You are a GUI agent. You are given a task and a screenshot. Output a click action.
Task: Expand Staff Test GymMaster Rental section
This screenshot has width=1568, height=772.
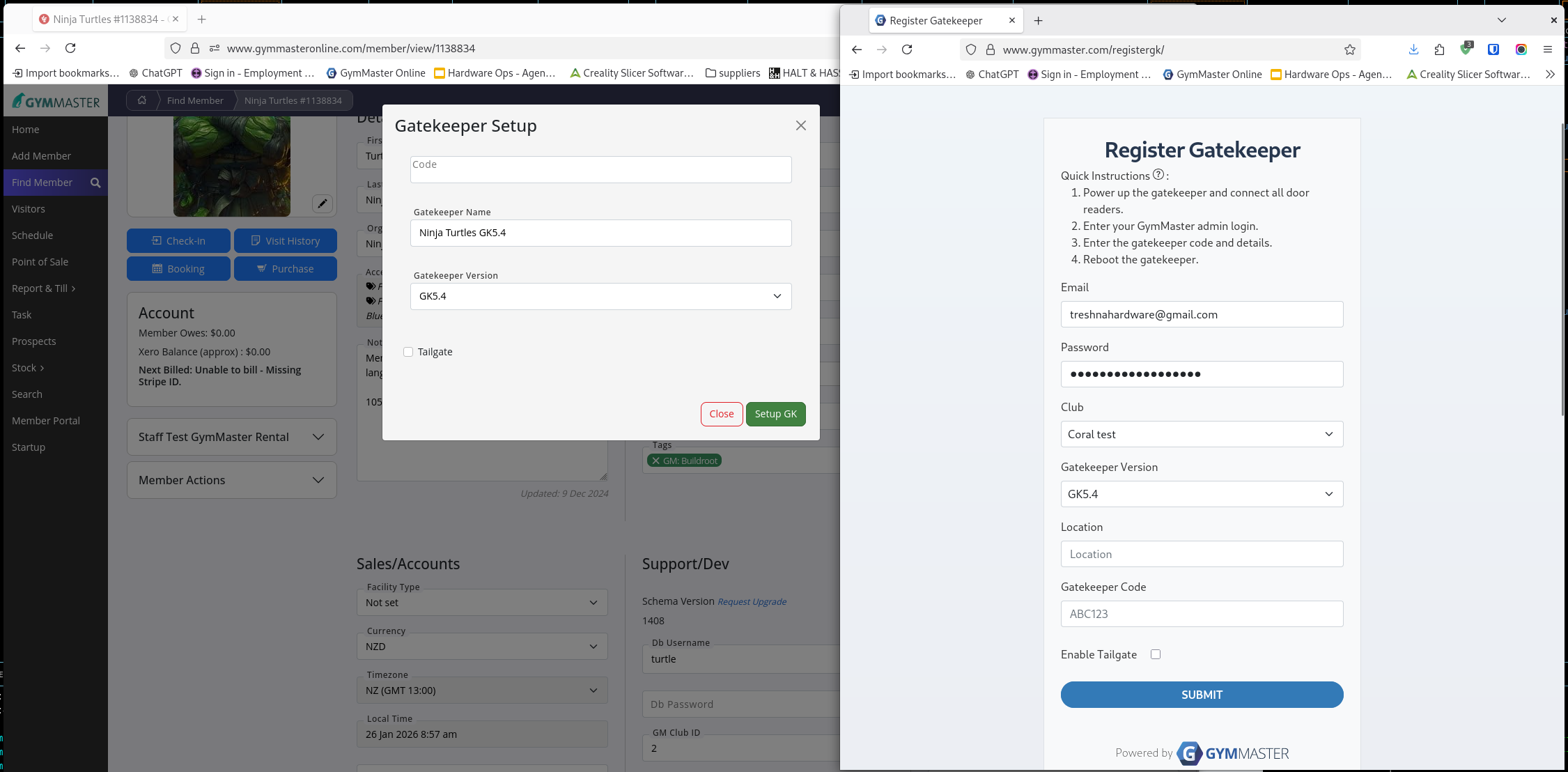pos(231,437)
